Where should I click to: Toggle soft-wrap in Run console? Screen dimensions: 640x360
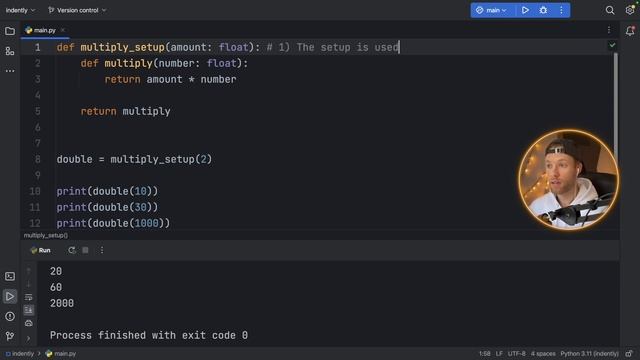[x=29, y=297]
